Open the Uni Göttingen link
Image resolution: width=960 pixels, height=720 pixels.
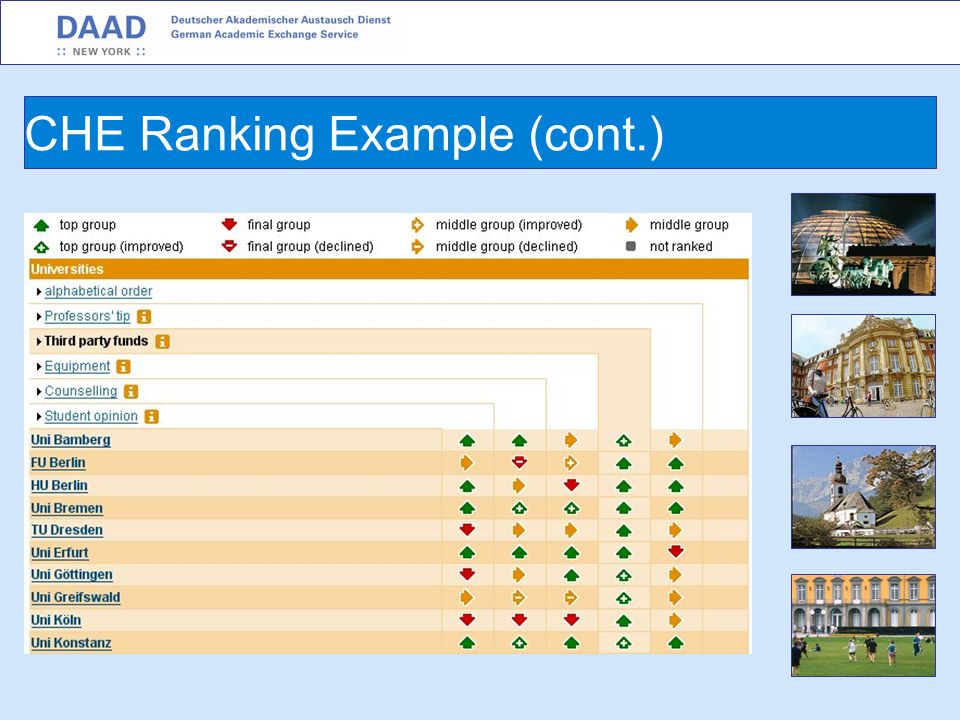coord(72,575)
